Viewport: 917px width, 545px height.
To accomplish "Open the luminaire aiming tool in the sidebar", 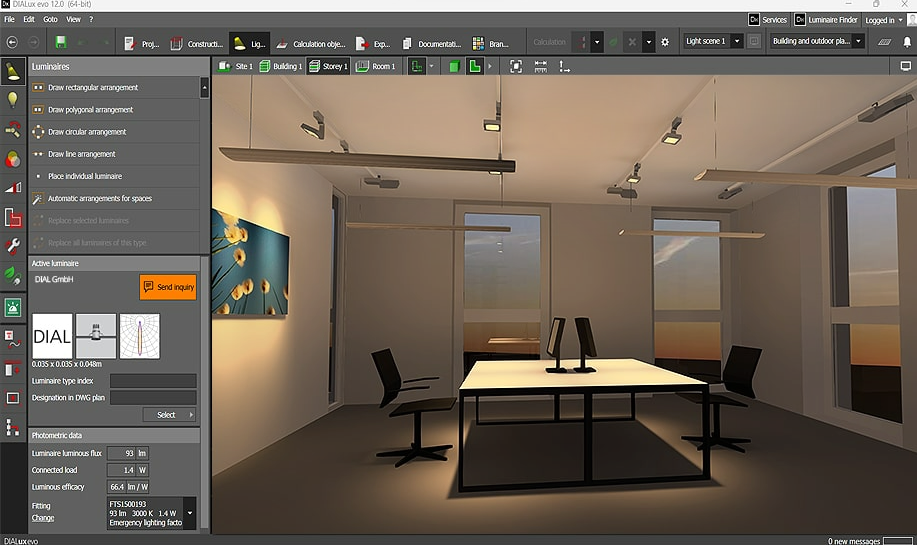I will click(x=13, y=129).
